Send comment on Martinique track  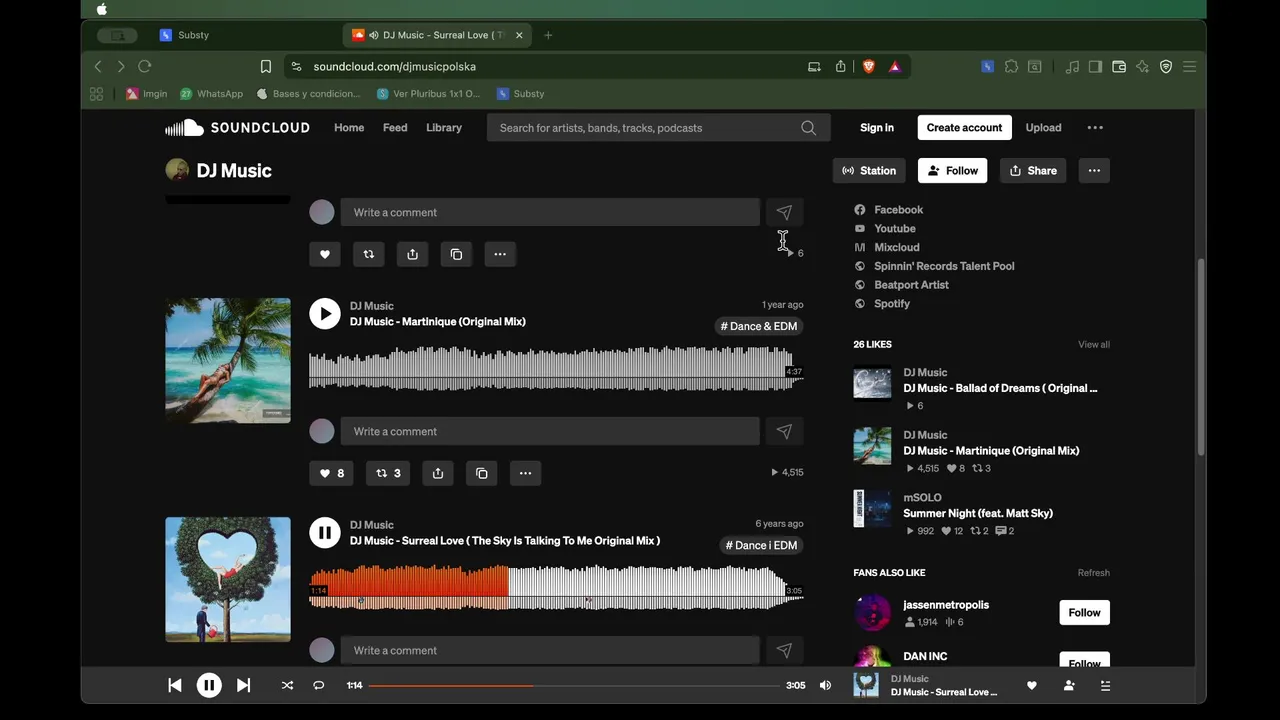click(784, 431)
